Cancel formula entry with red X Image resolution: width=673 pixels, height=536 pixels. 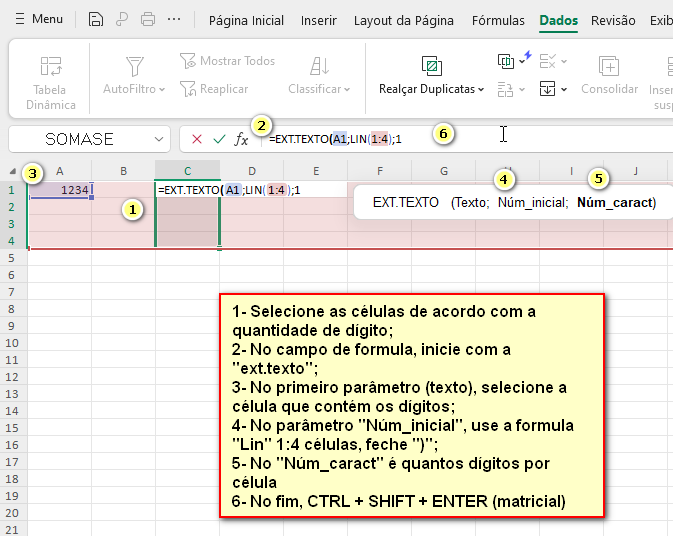197,139
